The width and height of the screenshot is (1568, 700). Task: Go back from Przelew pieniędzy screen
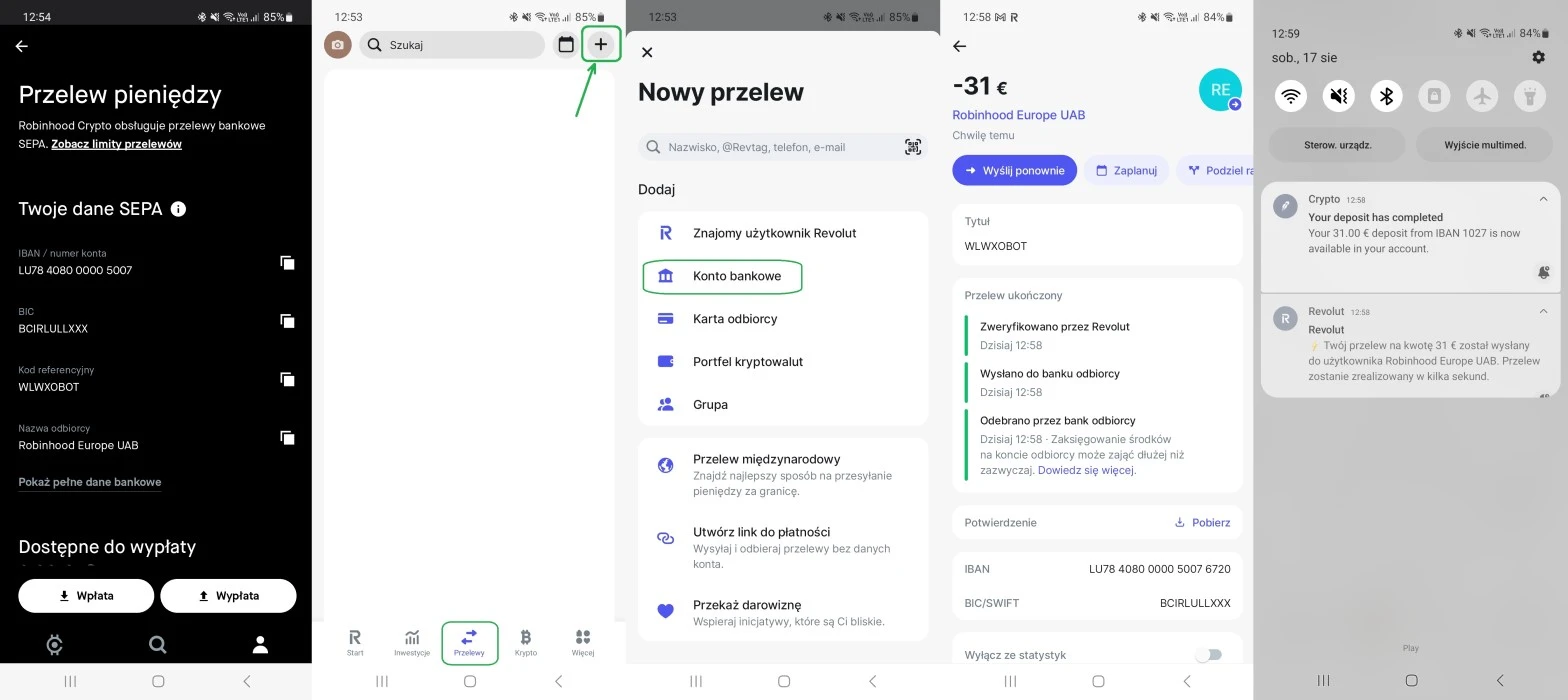22,46
